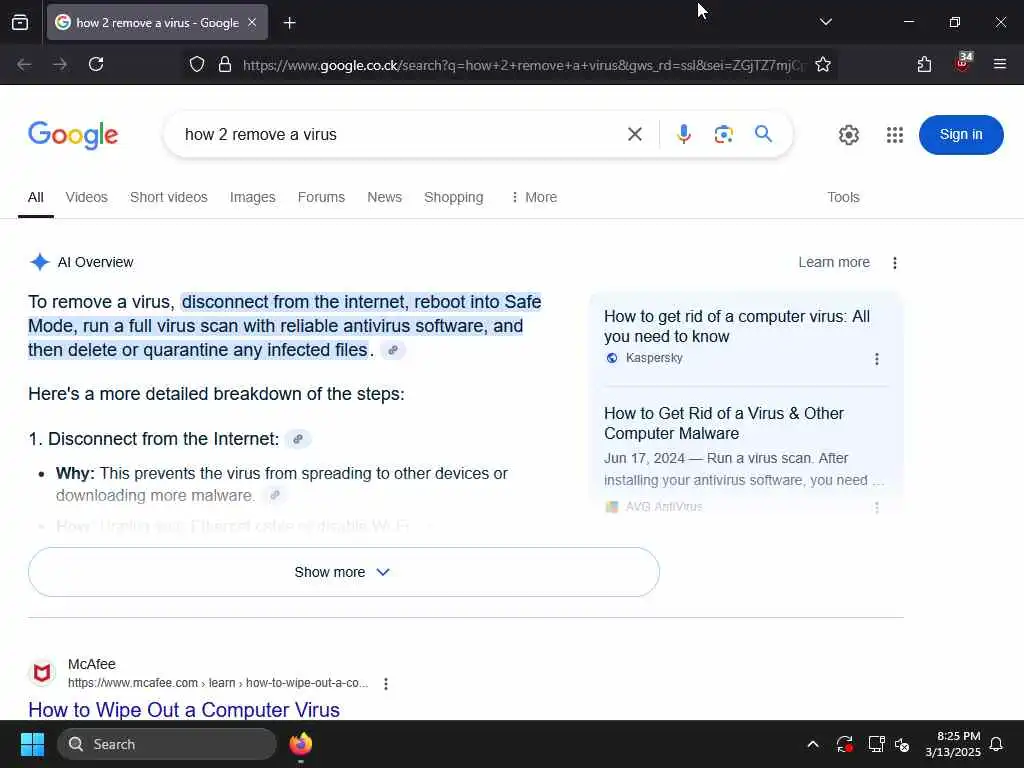Open AI Overview three-dot options
The image size is (1024, 768).
(x=895, y=263)
